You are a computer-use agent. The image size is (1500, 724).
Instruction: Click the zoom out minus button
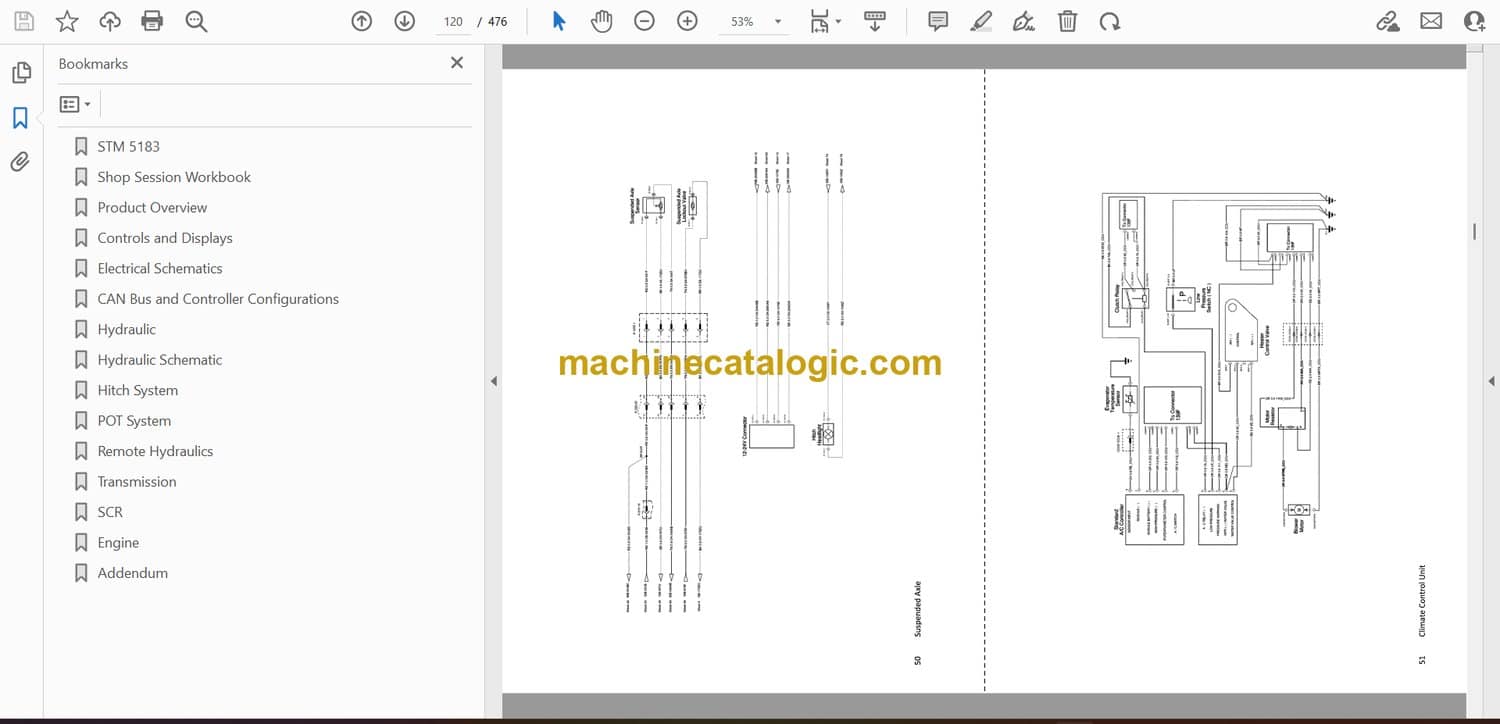tap(644, 21)
